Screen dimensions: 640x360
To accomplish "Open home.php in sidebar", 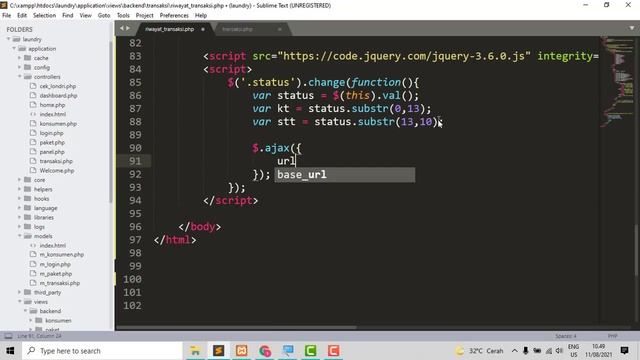I will 52,105.
